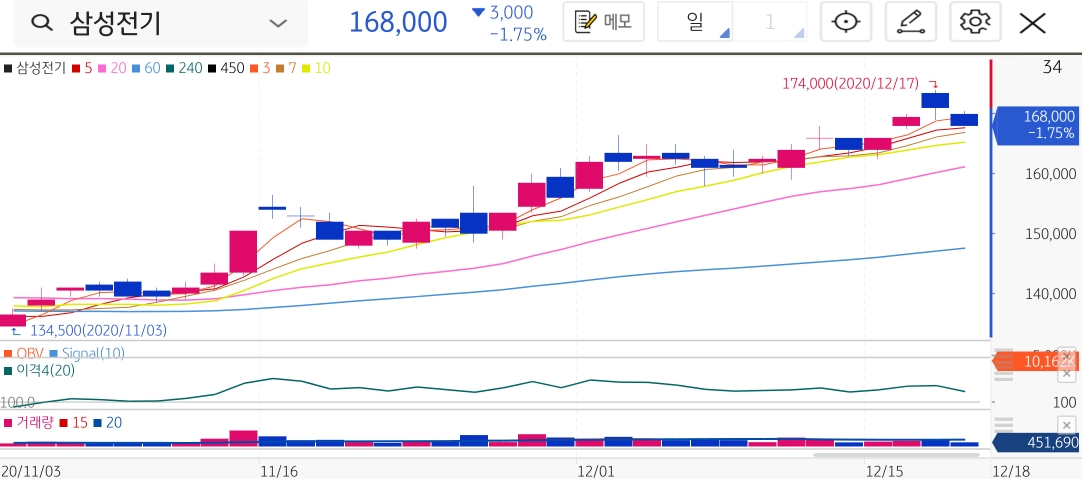Click the 12/15 date axis label

885,471
